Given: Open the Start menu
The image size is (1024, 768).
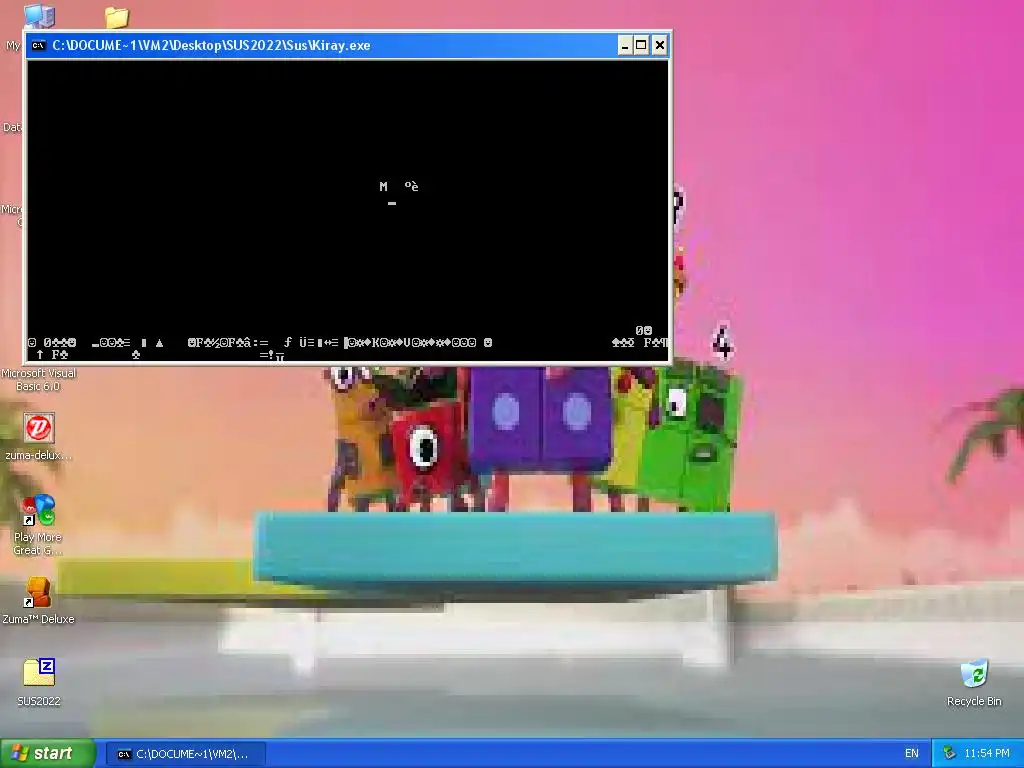Looking at the screenshot, I should pyautogui.click(x=47, y=753).
